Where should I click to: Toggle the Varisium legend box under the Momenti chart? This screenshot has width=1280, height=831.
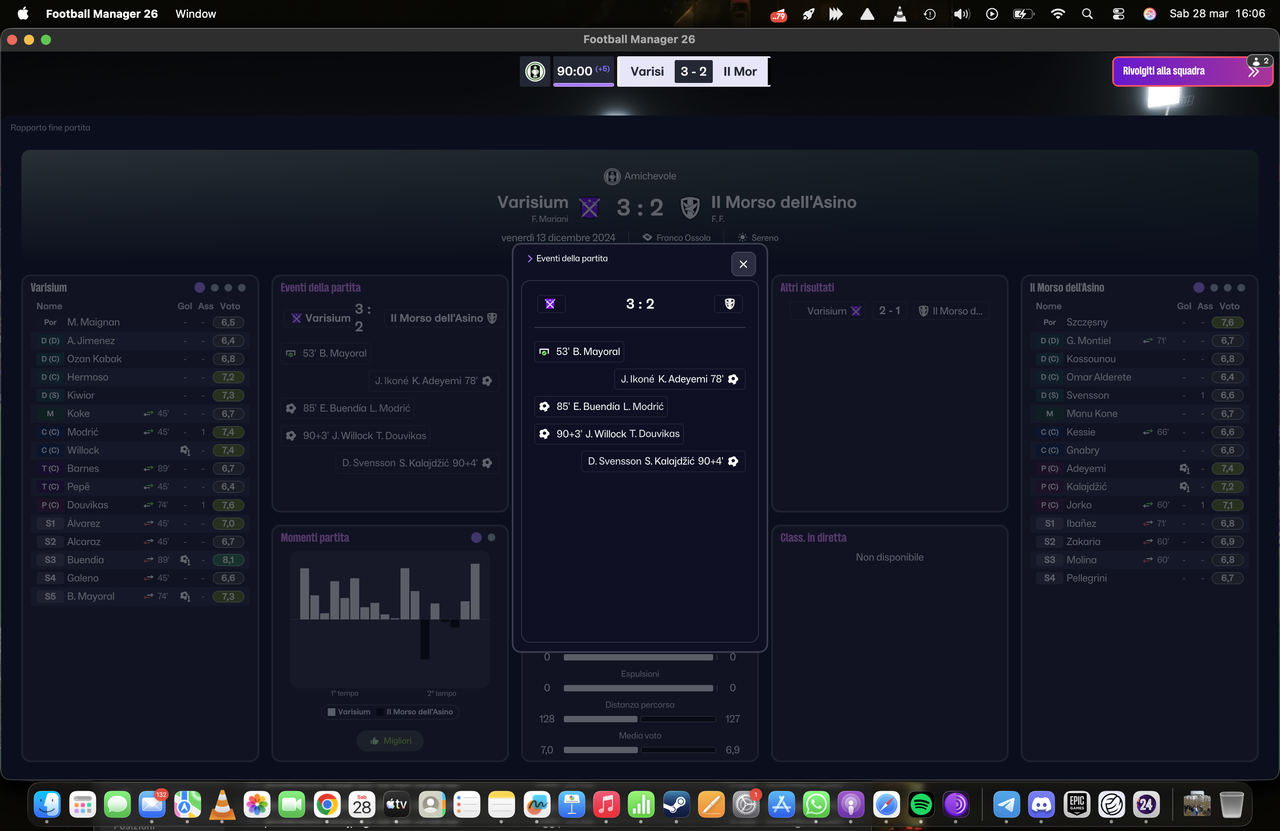332,712
